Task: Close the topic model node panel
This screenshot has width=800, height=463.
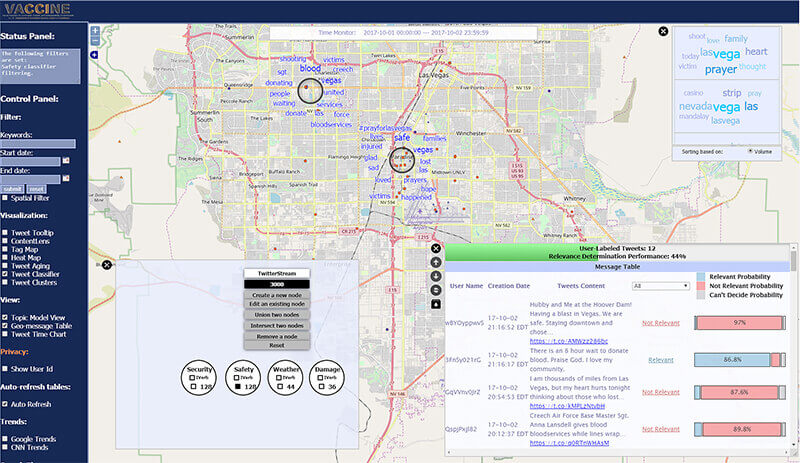Action: pos(107,265)
